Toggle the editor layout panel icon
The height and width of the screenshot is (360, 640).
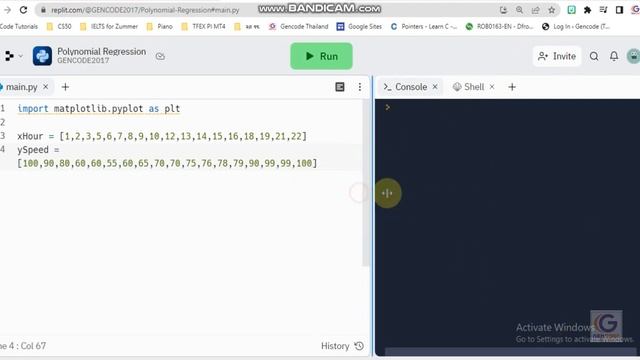[340, 87]
